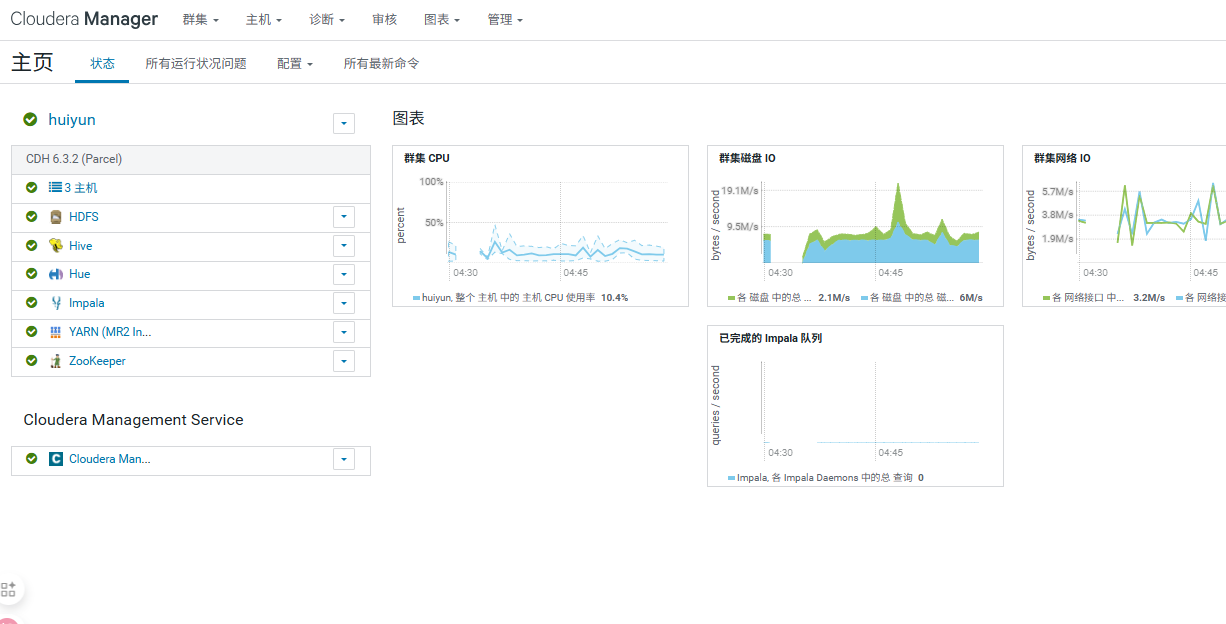Open the 管理 menu
The height and width of the screenshot is (624, 1226).
click(x=505, y=20)
